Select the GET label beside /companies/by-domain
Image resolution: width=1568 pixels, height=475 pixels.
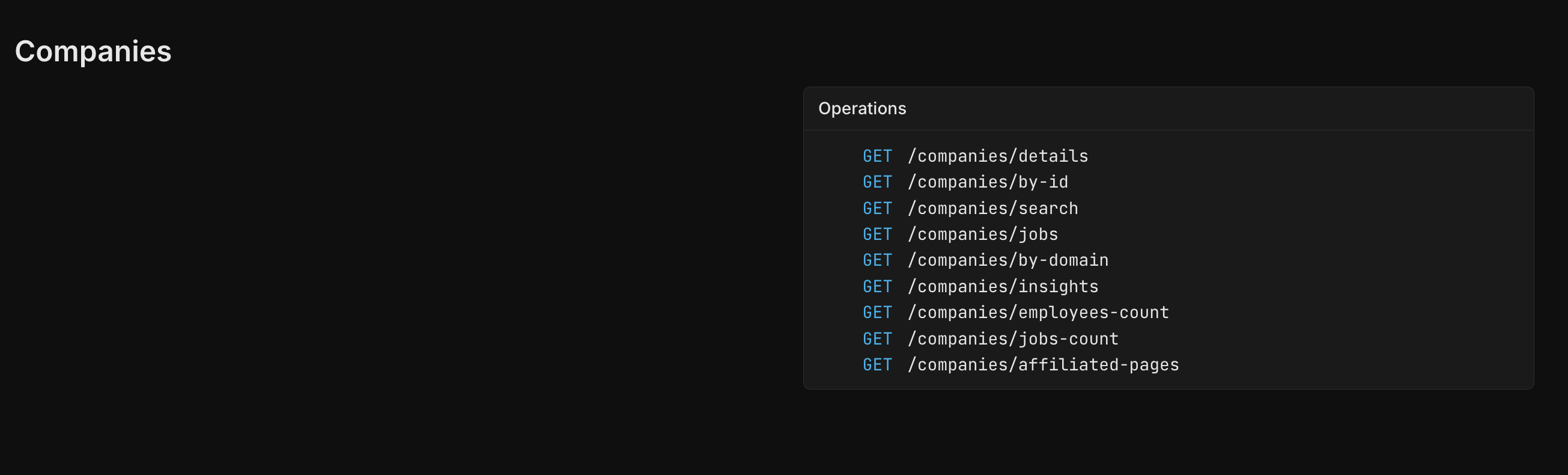point(877,260)
